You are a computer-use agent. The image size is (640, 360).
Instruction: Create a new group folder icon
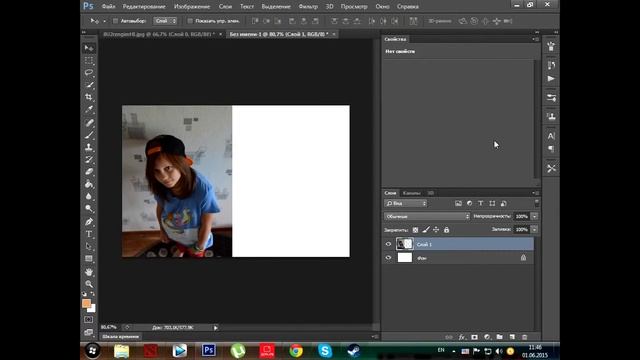[500, 337]
